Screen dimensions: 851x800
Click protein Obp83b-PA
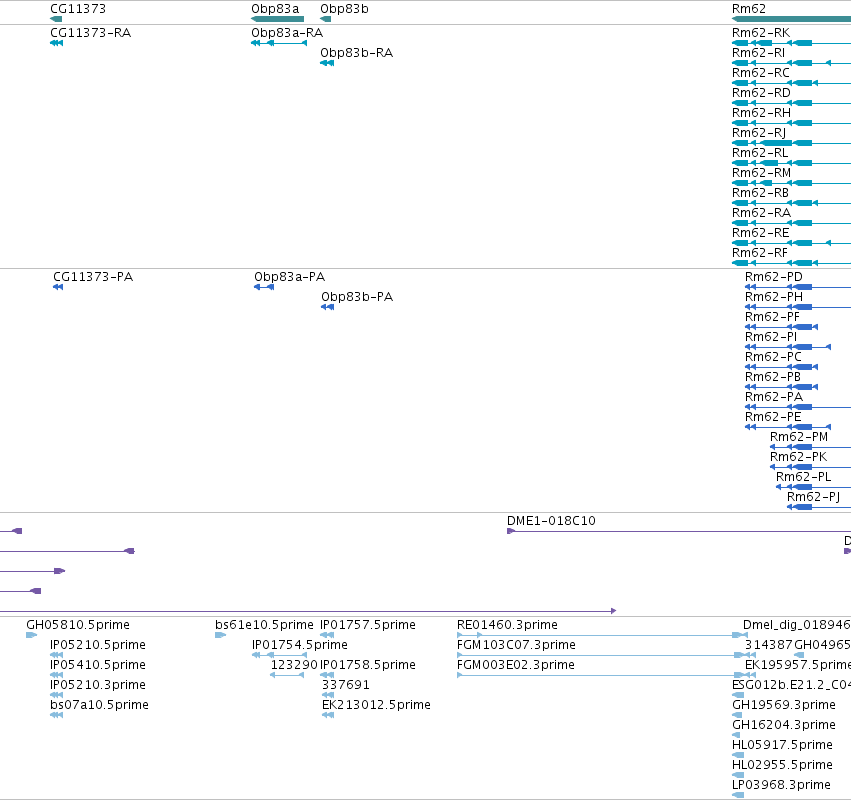coord(357,297)
